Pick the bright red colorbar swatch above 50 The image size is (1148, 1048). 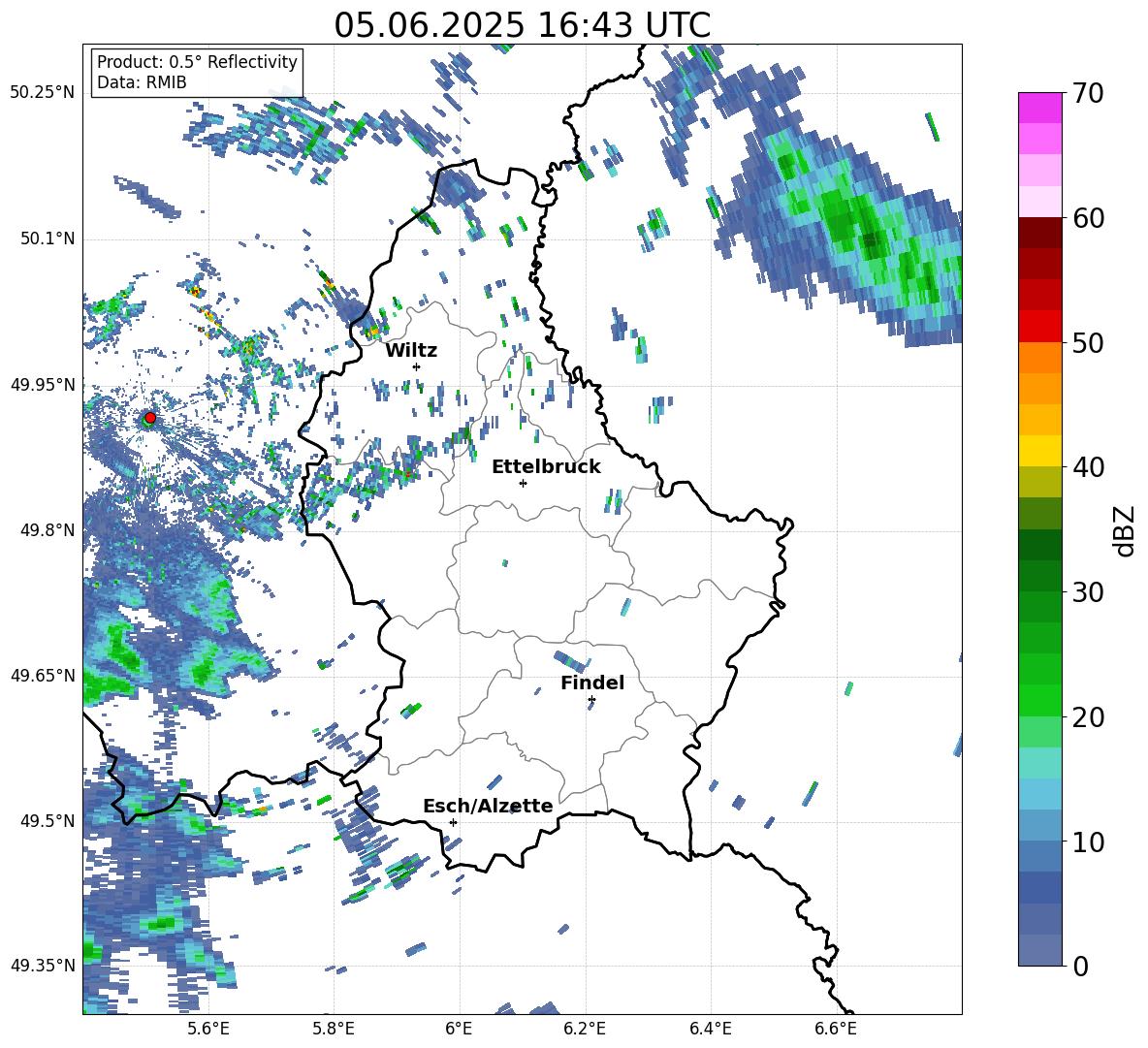coord(1039,327)
